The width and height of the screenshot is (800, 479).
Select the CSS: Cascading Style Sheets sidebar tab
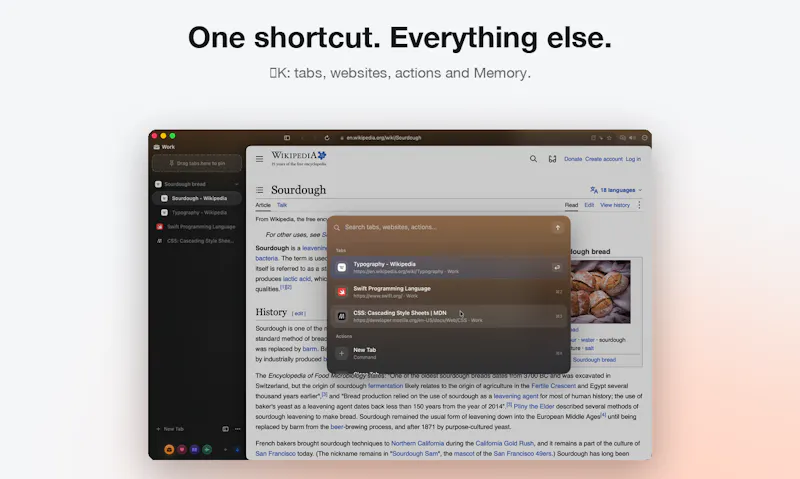196,241
